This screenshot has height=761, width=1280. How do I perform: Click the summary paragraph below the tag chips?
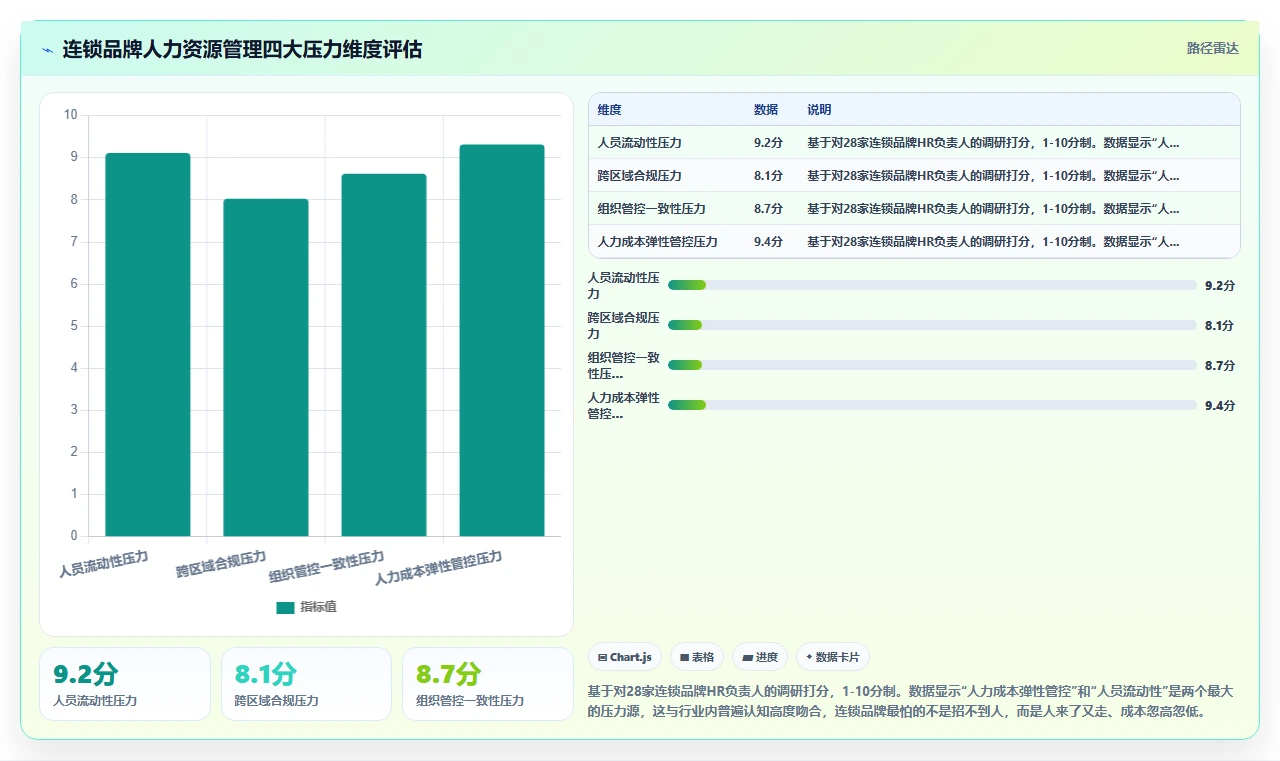[x=910, y=701]
